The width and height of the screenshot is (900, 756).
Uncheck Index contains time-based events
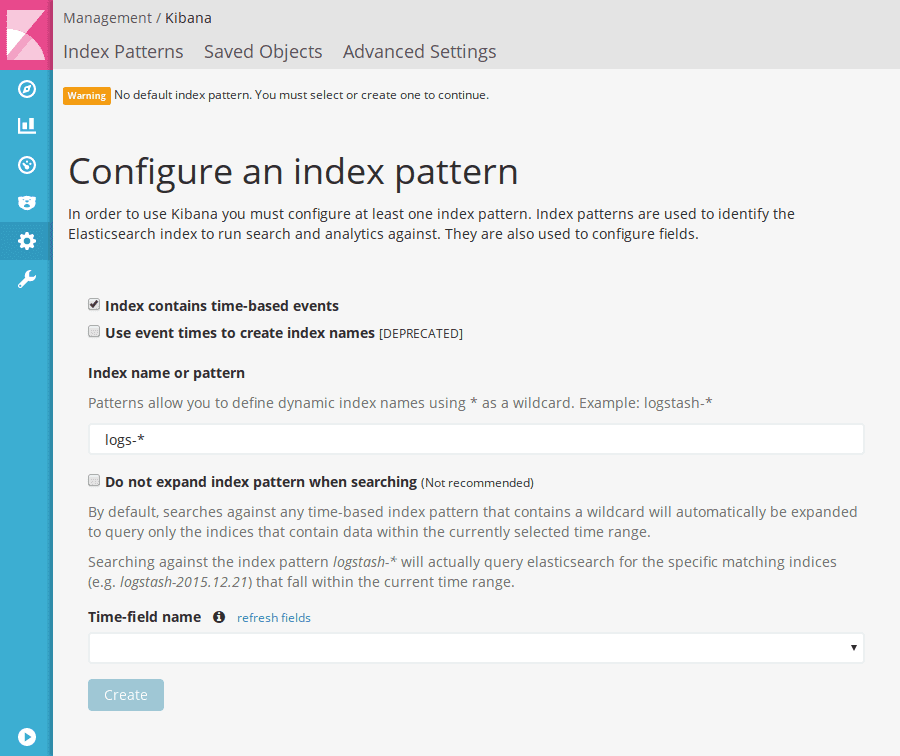coord(94,304)
